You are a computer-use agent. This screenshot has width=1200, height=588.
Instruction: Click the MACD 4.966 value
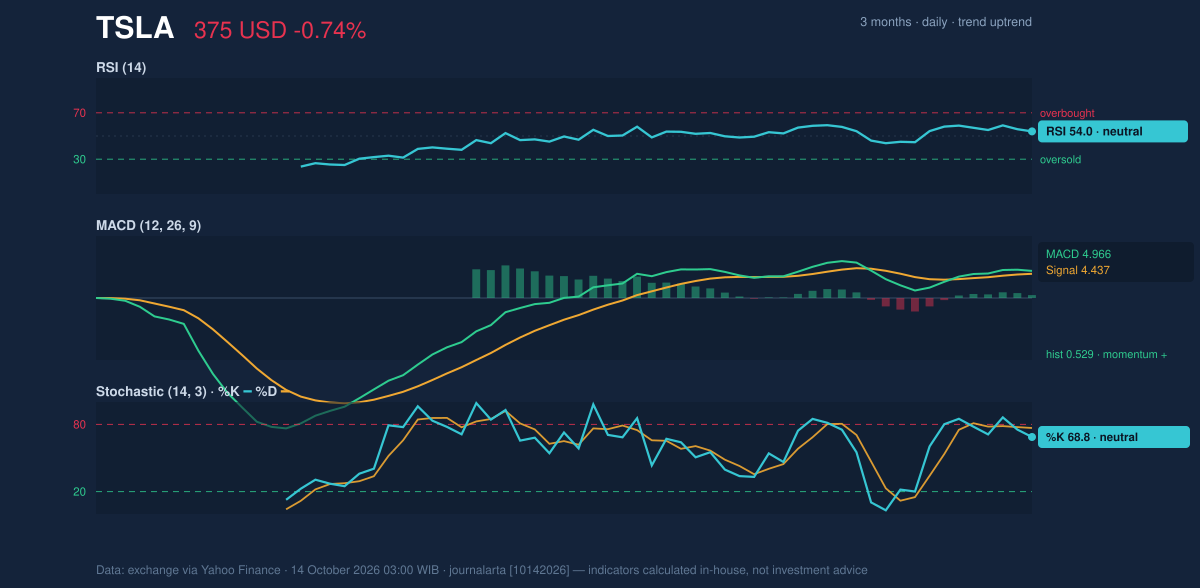(1079, 254)
